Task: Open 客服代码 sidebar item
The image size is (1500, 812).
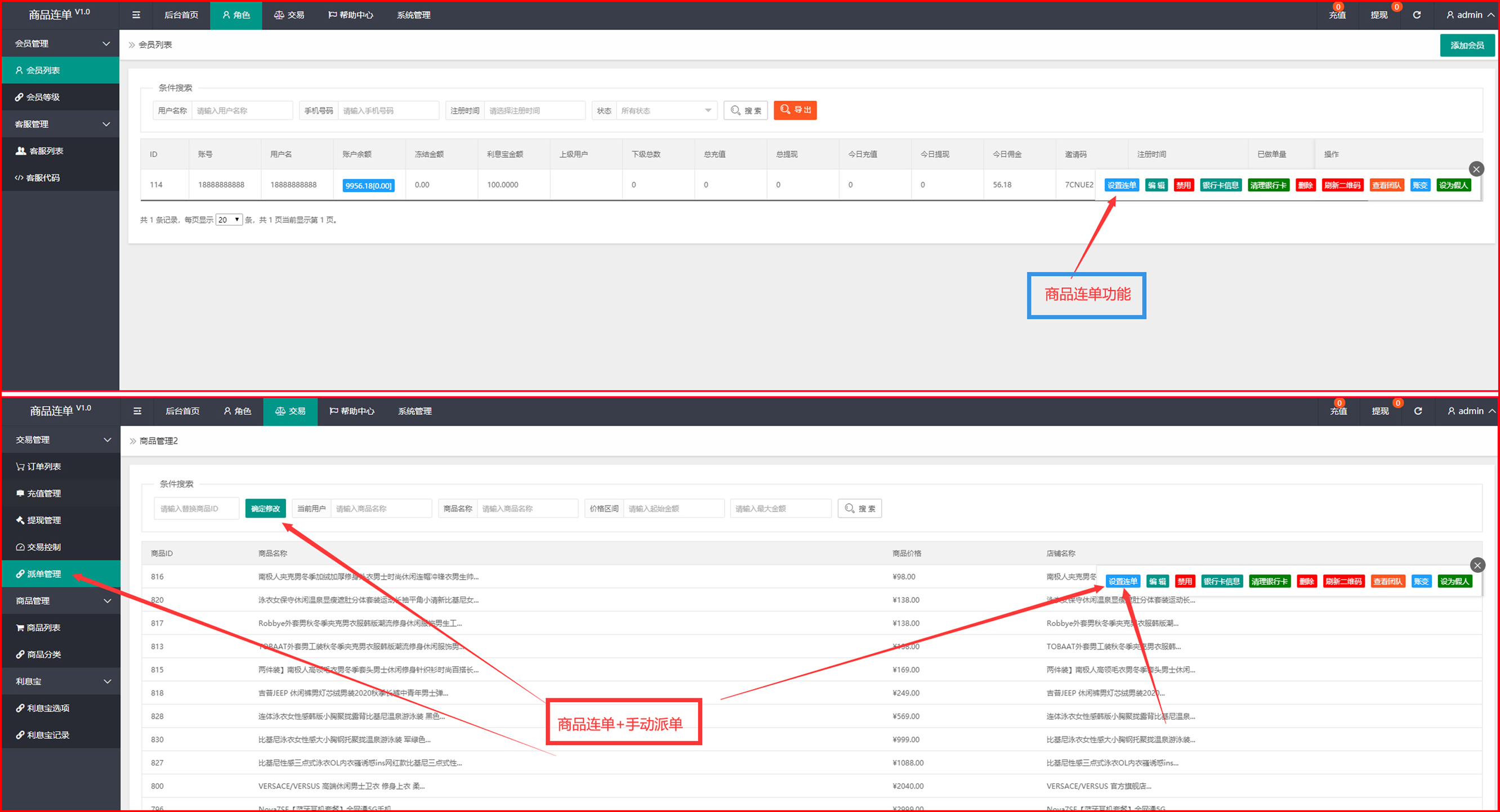Action: point(42,177)
